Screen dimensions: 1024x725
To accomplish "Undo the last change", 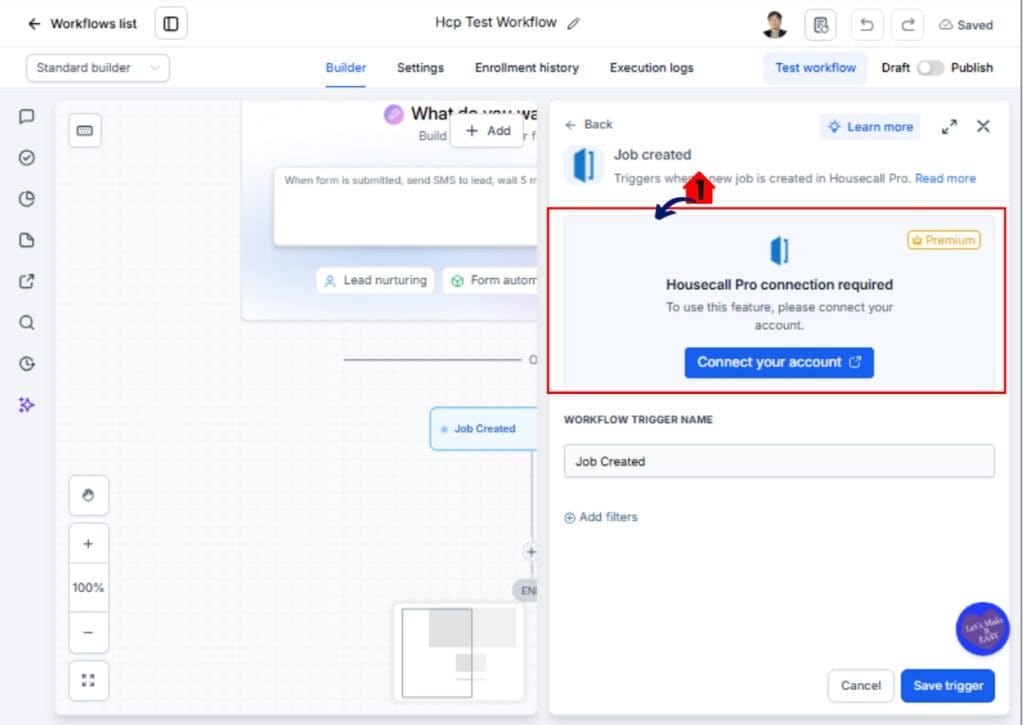I will click(867, 25).
